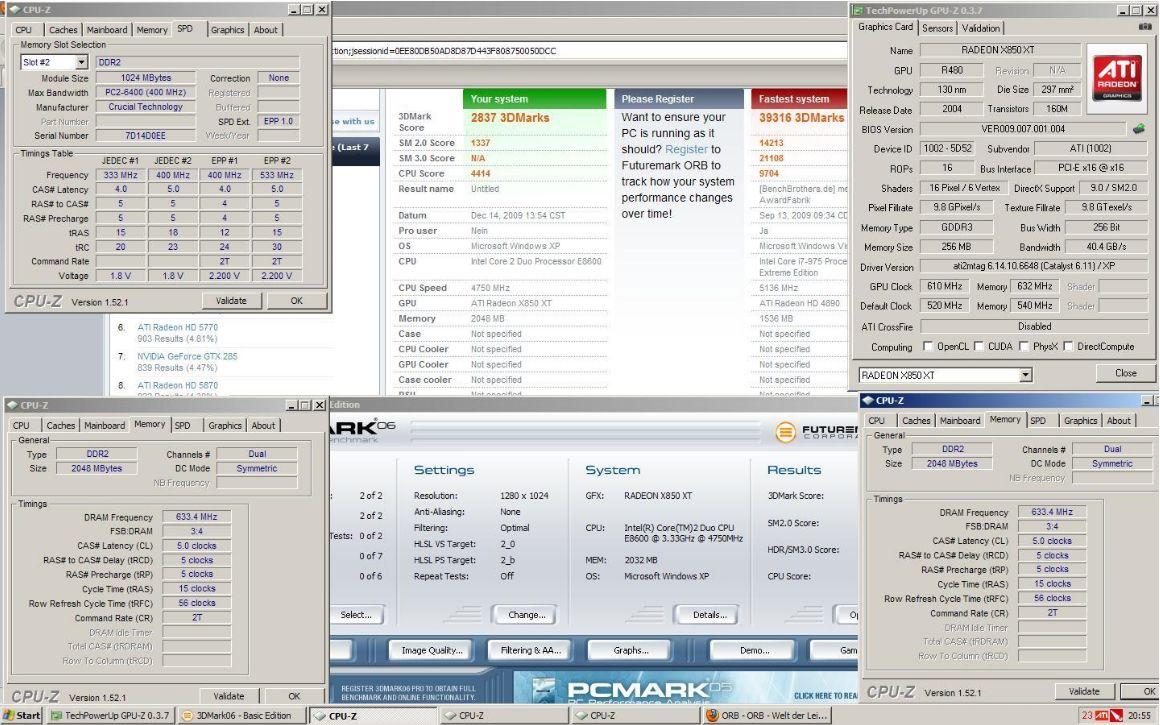The image size is (1160, 725).
Task: Toggle the PhysX checkbox in GPU-Z
Action: click(1024, 346)
